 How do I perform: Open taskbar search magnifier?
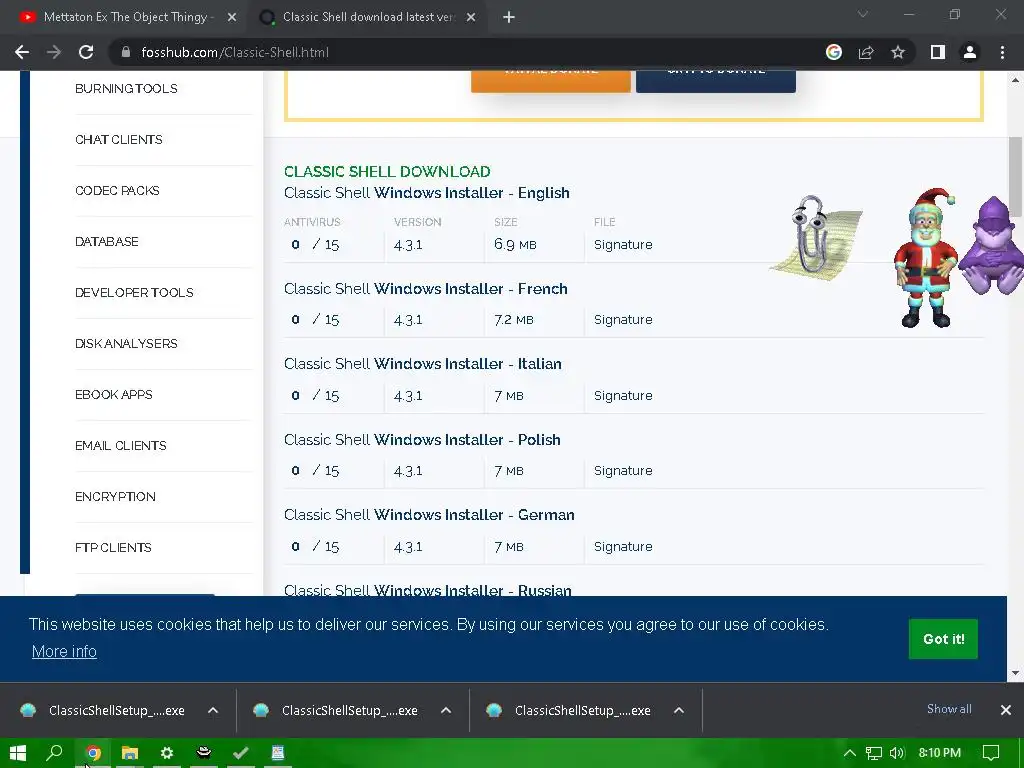pos(55,753)
